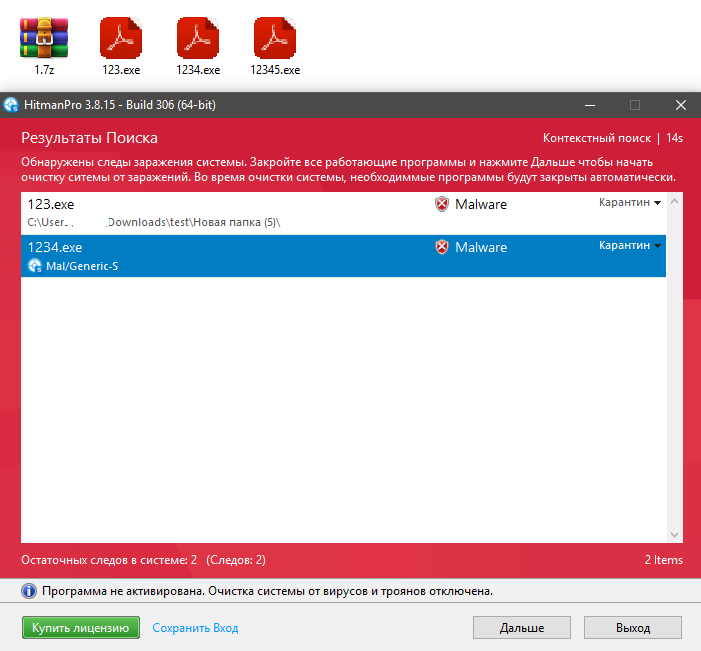This screenshot has height=651, width=701.
Task: Click the Выход button
Action: tap(633, 628)
